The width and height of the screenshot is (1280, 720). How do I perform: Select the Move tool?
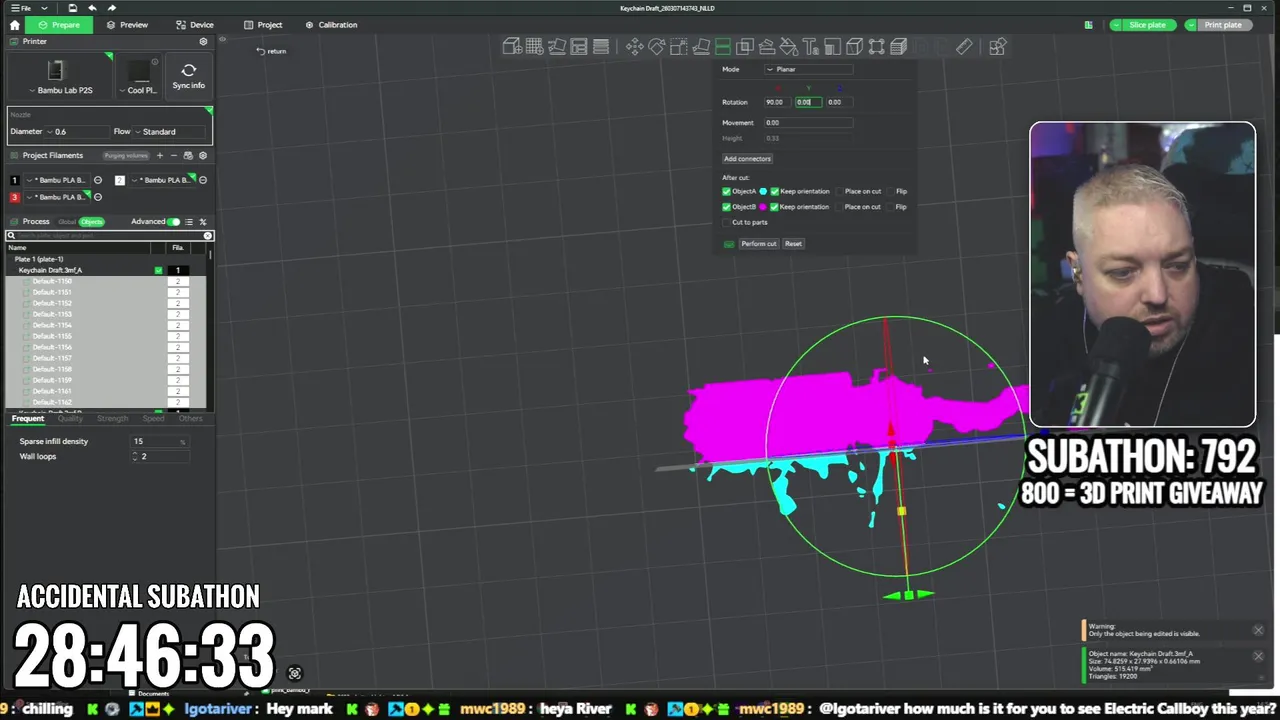(x=634, y=47)
